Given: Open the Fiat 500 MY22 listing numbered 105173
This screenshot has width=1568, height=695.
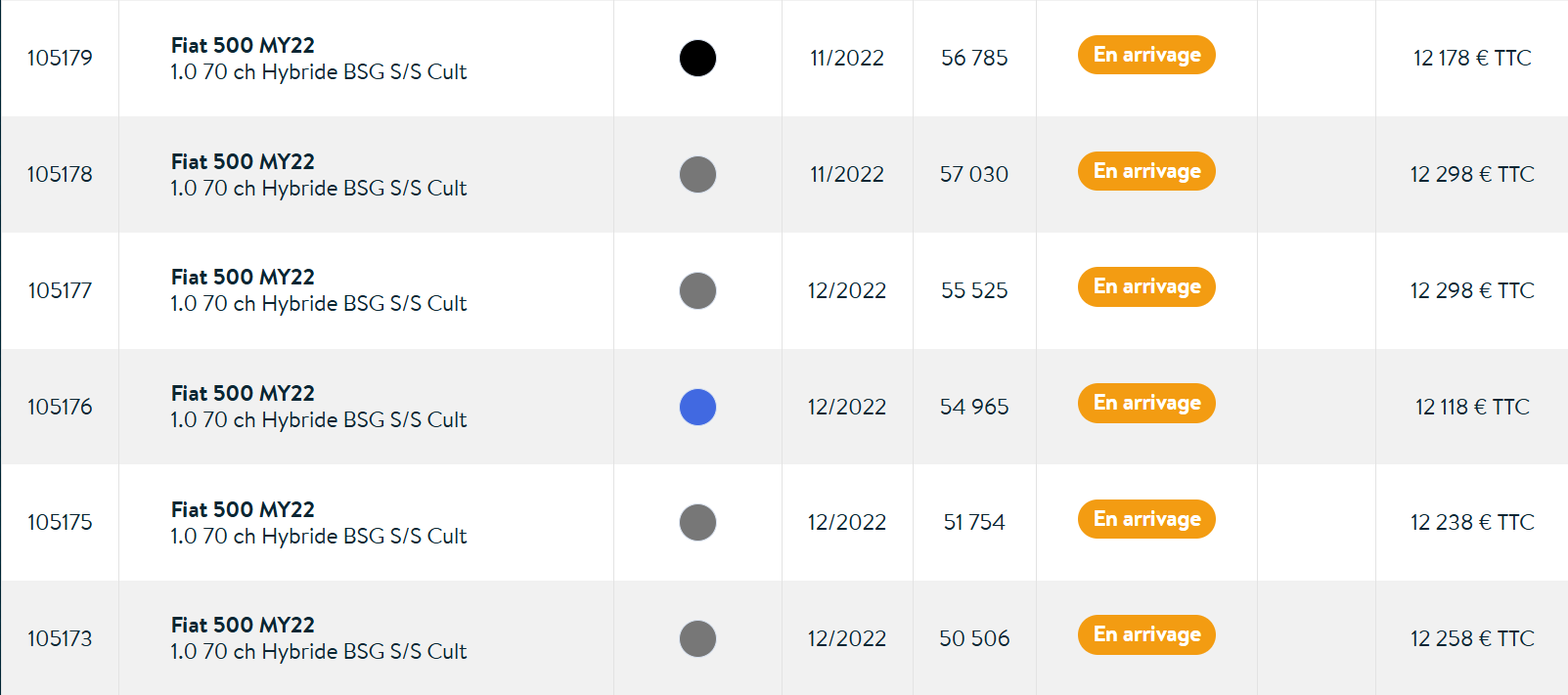Looking at the screenshot, I should point(243,625).
